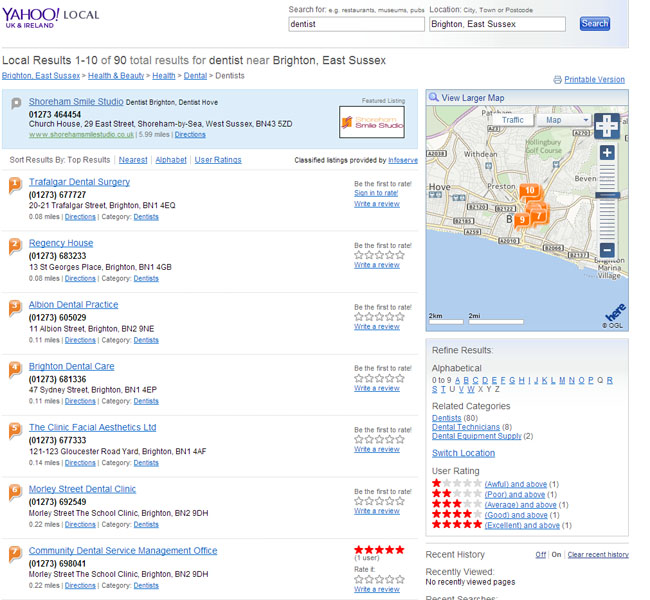The width and height of the screenshot is (650, 600).
Task: Click map marker number 10
Action: [x=530, y=192]
